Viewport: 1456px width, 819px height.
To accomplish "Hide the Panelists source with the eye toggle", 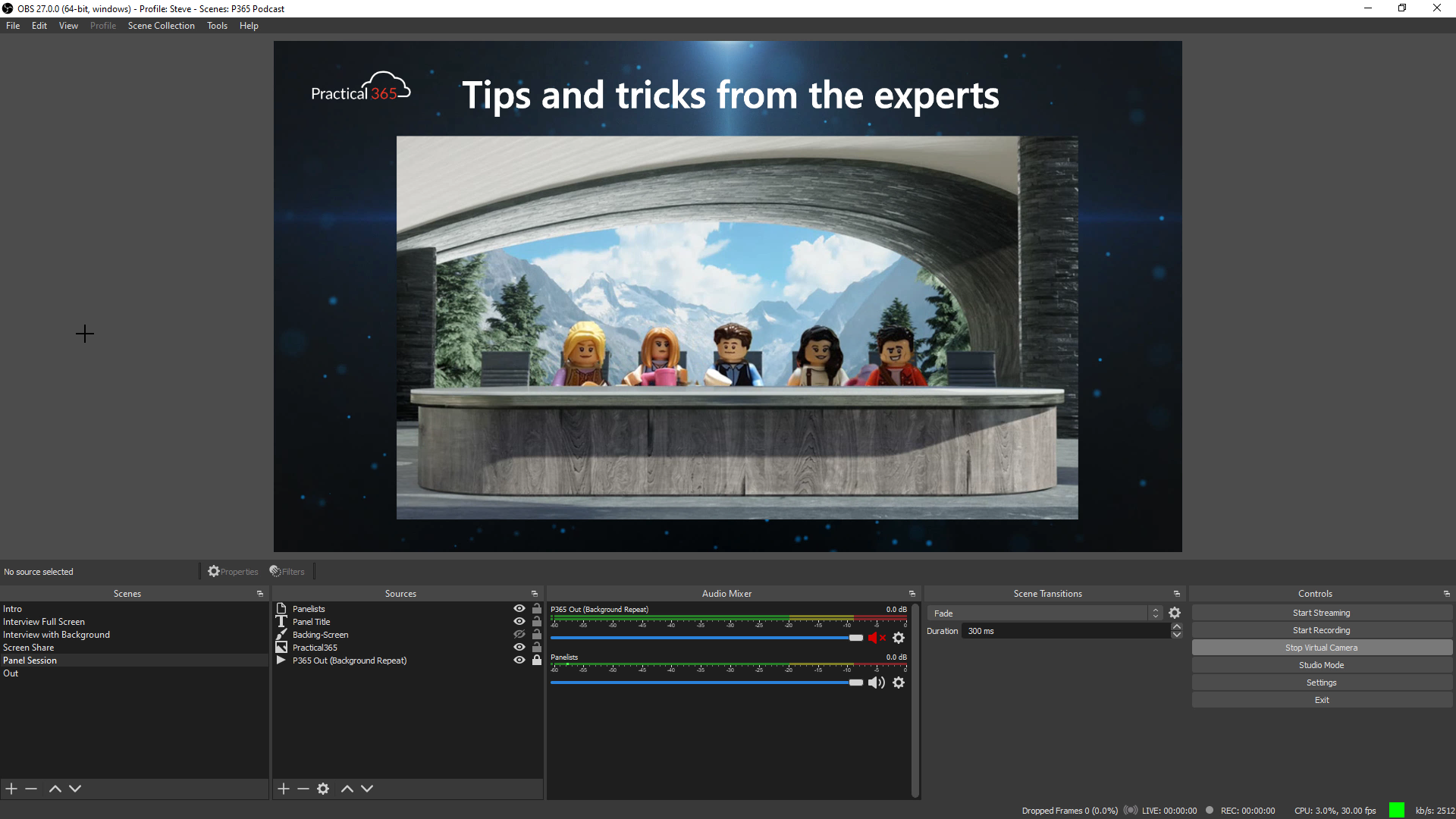I will pyautogui.click(x=519, y=608).
